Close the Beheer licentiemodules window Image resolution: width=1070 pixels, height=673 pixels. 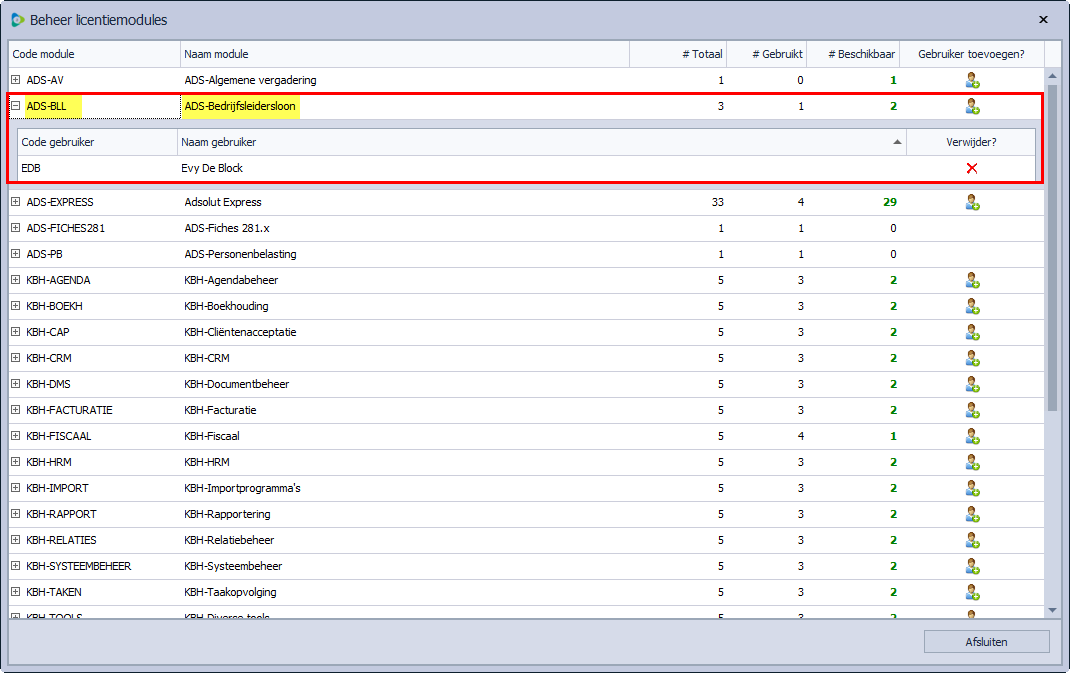tap(1043, 19)
